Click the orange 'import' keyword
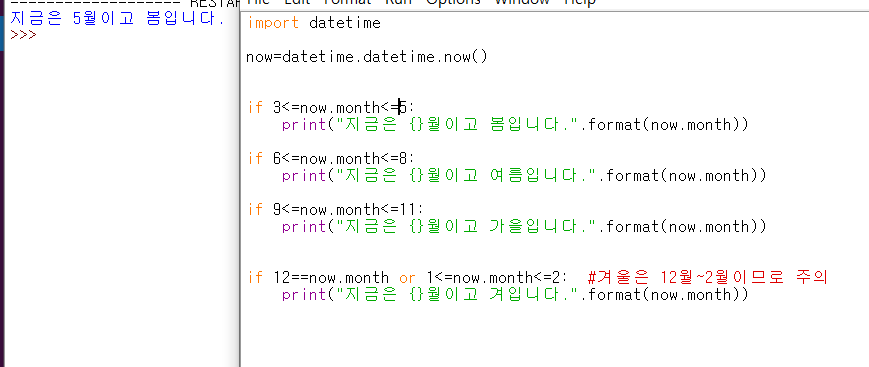This screenshot has height=367, width=869. [x=273, y=23]
